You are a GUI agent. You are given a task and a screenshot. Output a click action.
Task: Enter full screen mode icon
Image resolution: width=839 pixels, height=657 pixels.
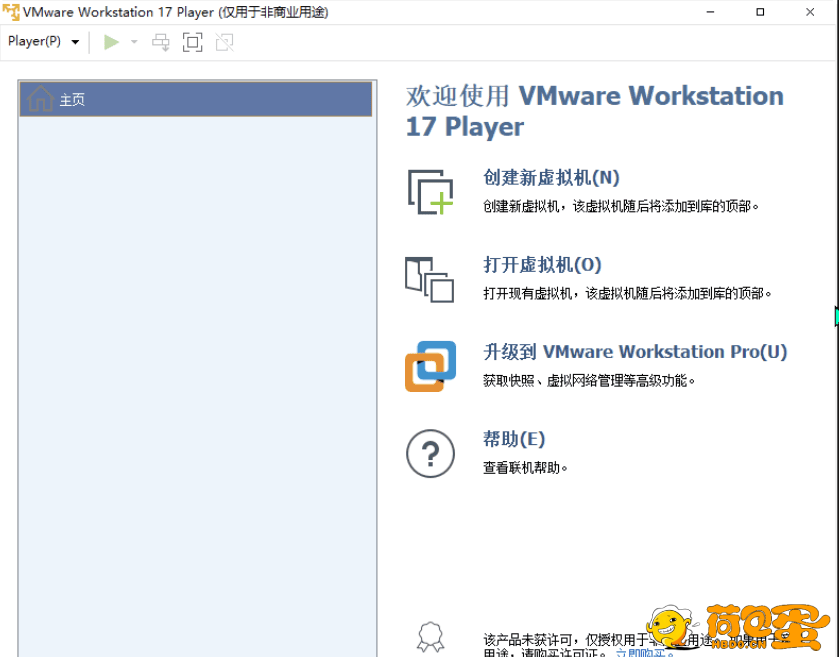point(193,42)
